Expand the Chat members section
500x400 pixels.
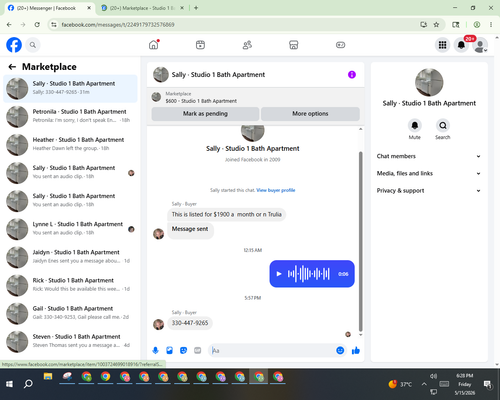tap(429, 156)
